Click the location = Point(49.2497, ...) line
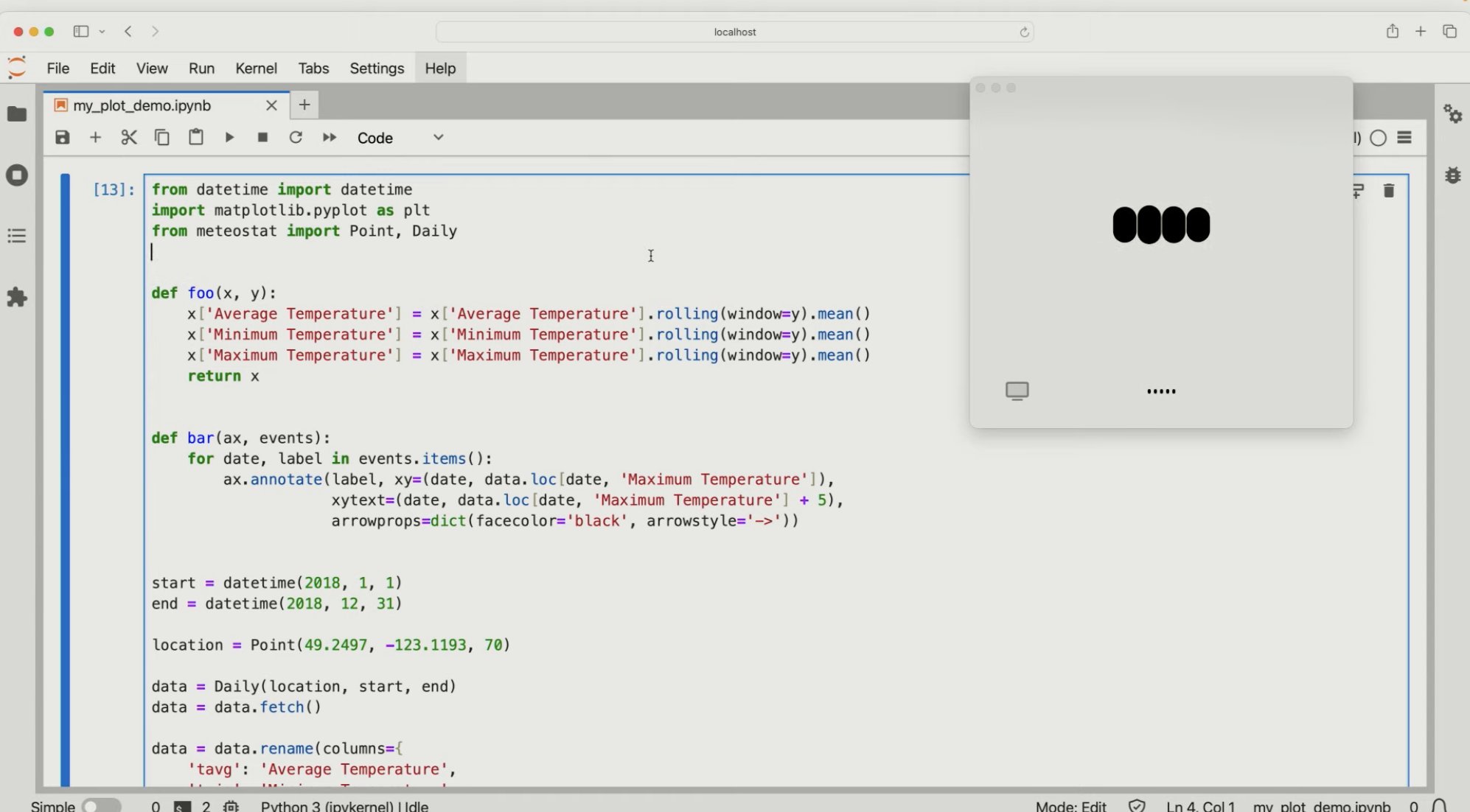This screenshot has height=812, width=1470. coord(331,645)
